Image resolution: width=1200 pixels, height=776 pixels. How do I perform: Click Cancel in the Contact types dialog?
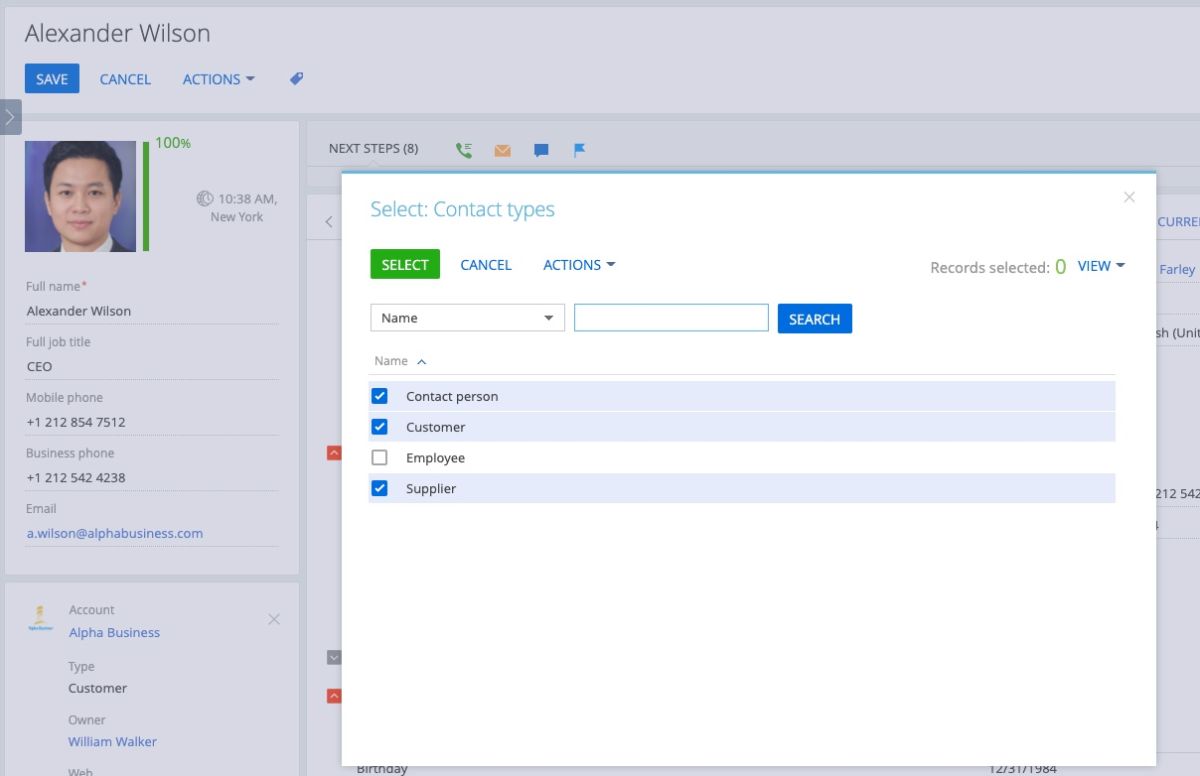[x=486, y=265]
